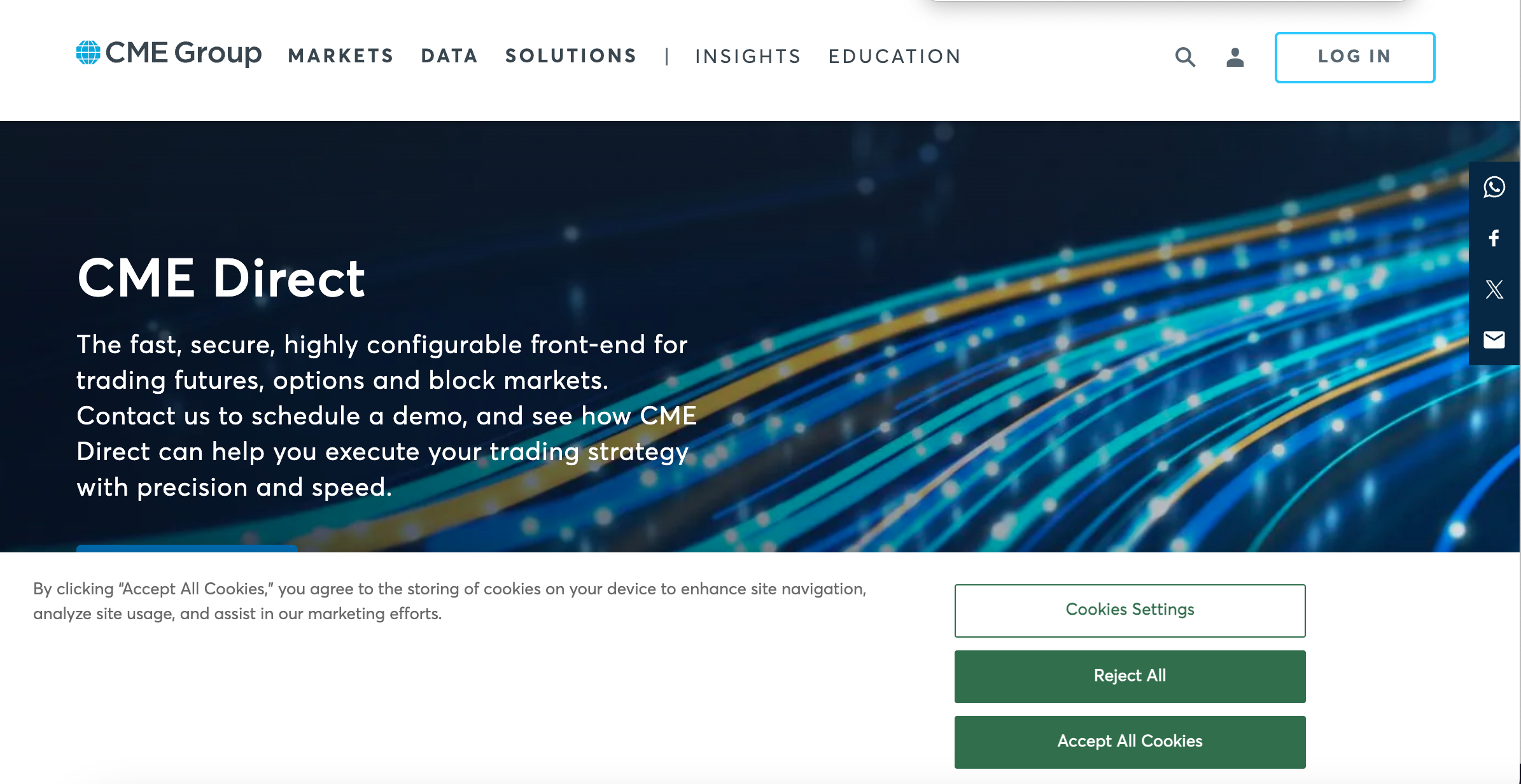The height and width of the screenshot is (784, 1521).
Task: Click the user profile account icon
Action: pos(1235,57)
